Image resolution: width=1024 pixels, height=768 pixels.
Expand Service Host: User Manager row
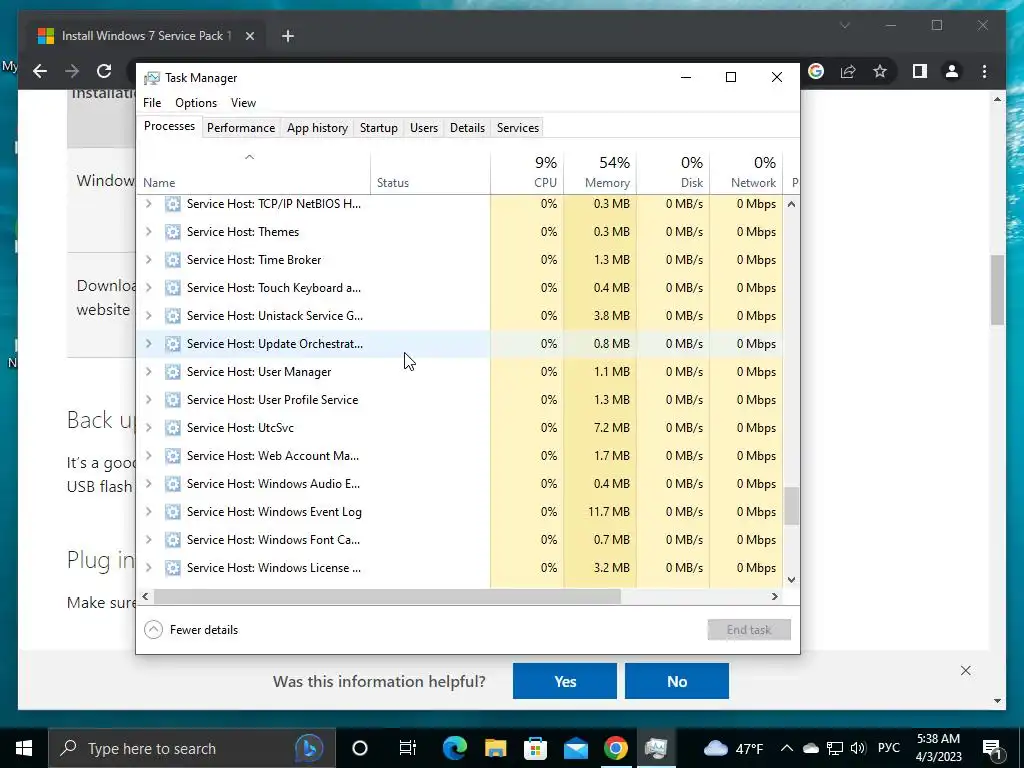click(x=149, y=372)
